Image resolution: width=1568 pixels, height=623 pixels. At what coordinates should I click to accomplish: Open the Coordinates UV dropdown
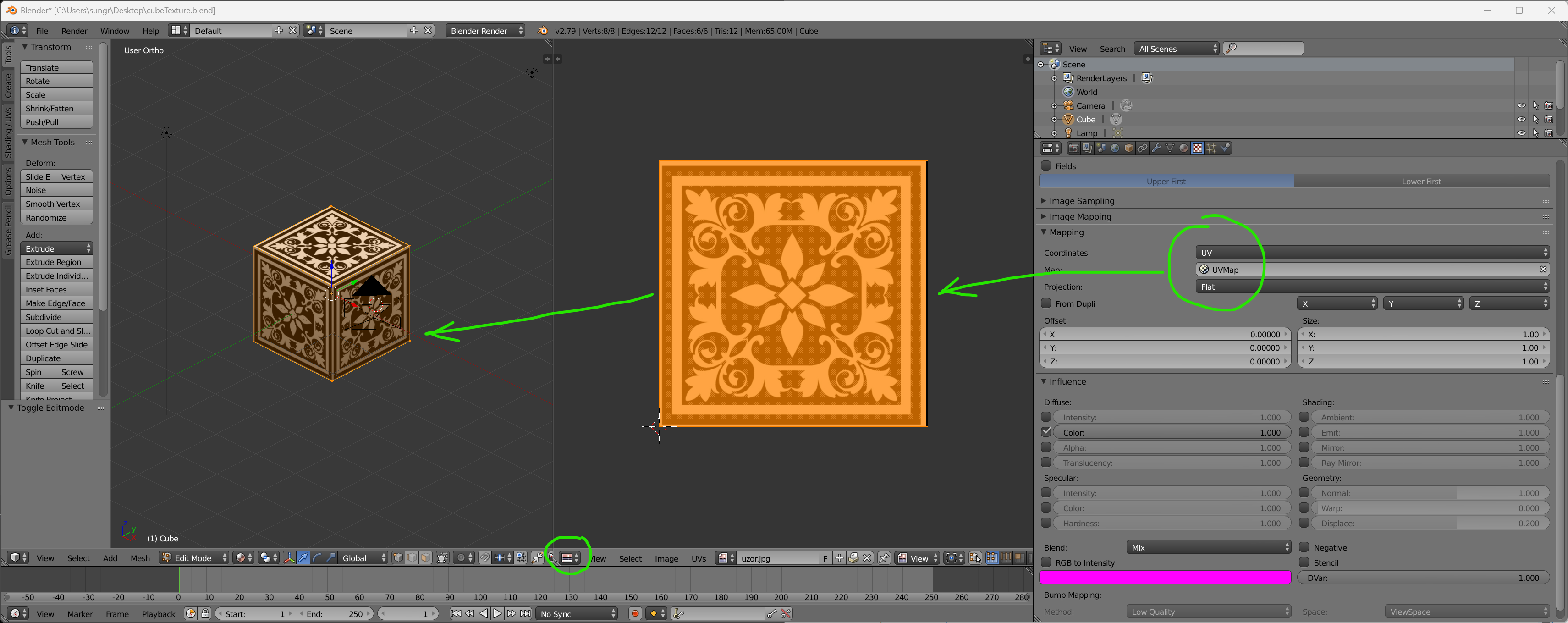pyautogui.click(x=1371, y=252)
